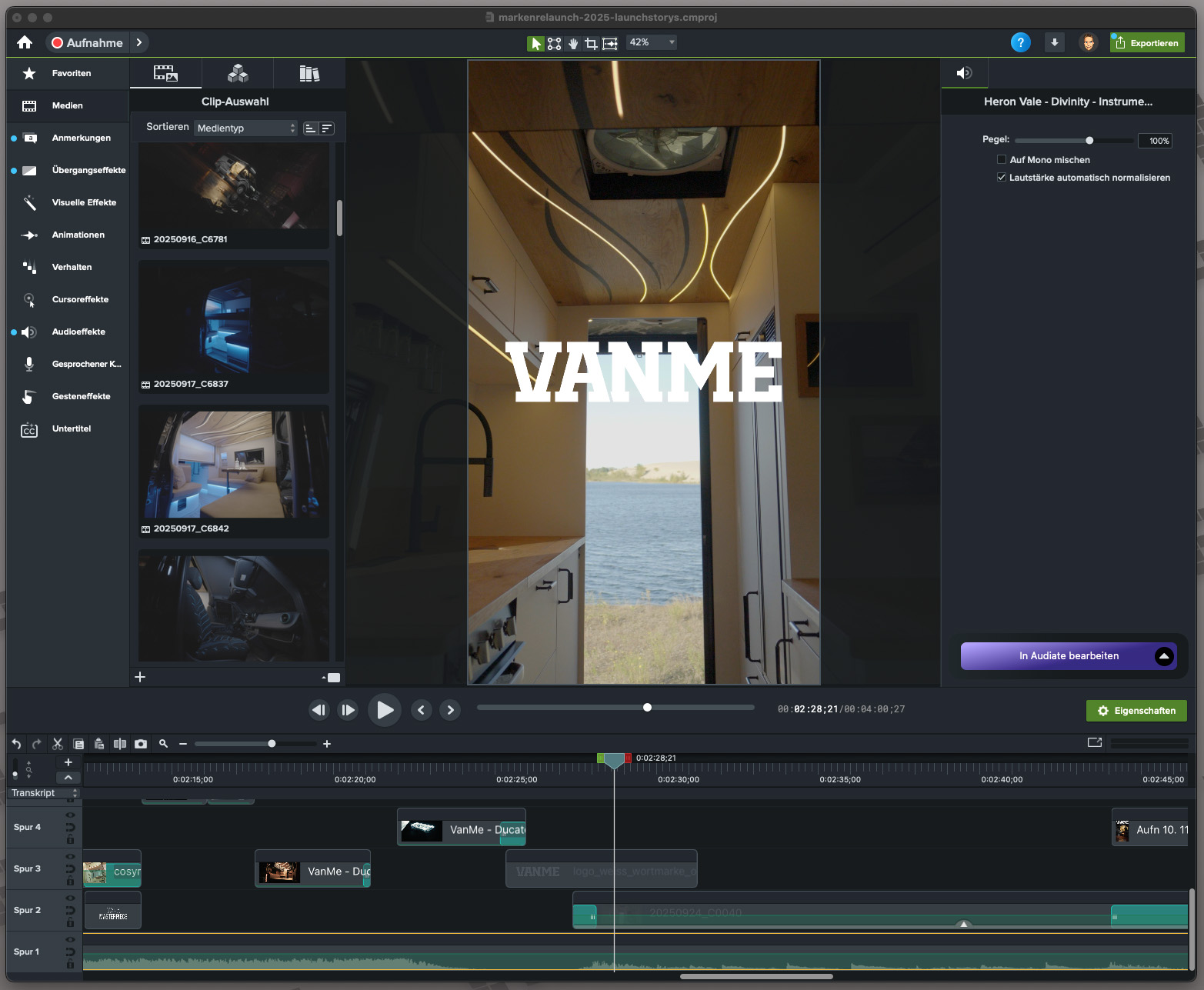The width and height of the screenshot is (1204, 990).
Task: Hide Spur 3 with eye icon
Action: point(70,856)
